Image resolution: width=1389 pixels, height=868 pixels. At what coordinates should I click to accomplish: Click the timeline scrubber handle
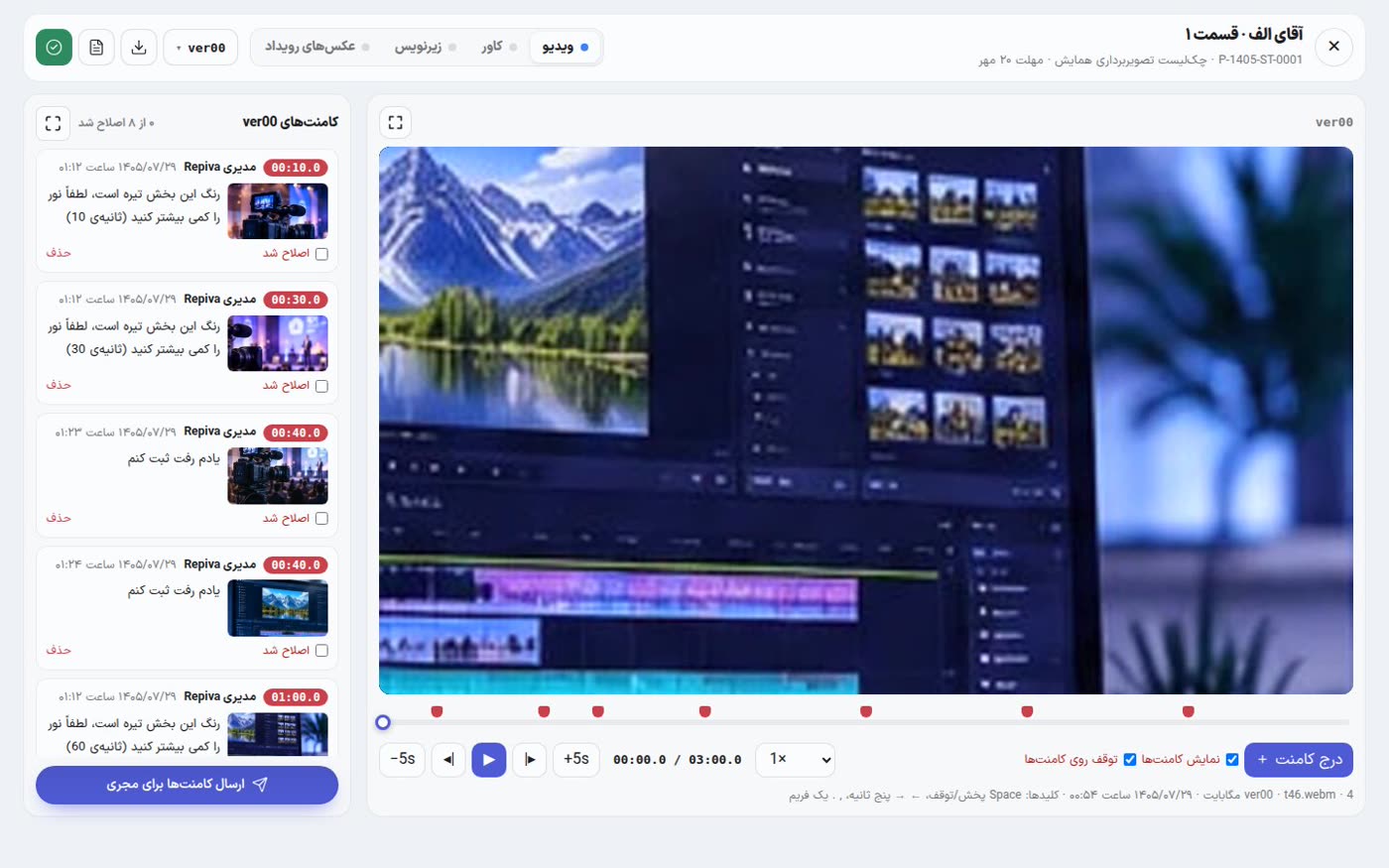[383, 723]
